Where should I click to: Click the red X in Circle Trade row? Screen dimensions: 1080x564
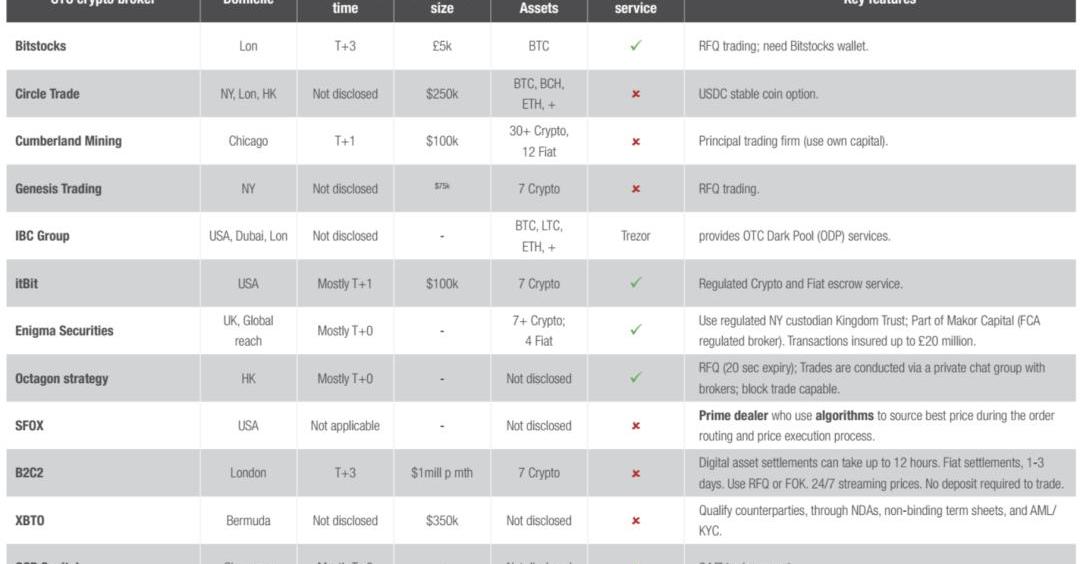[x=636, y=94]
